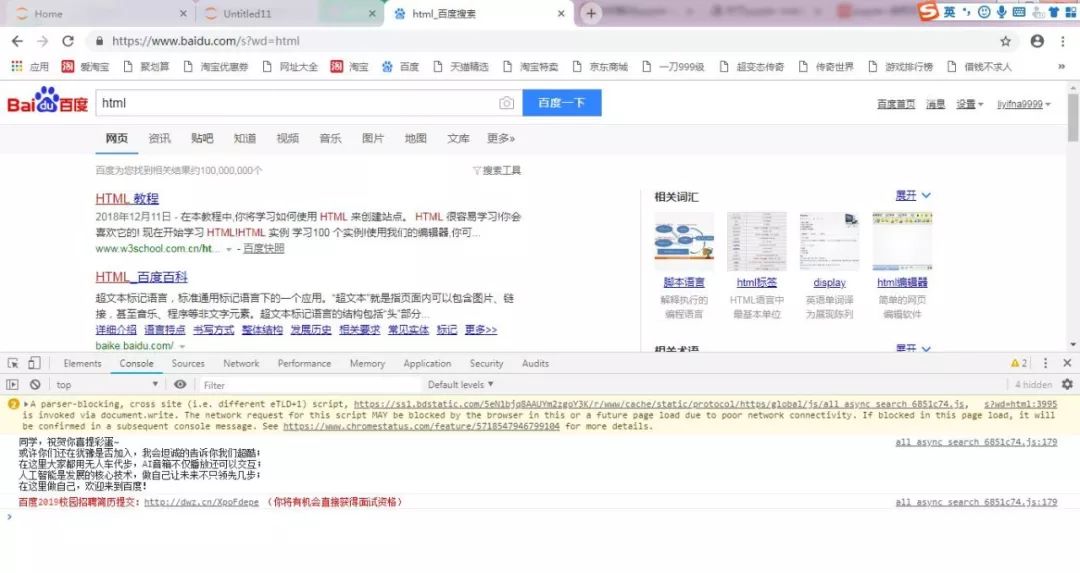
Task: Open the html编辑器 thumbnail image
Action: pos(902,242)
